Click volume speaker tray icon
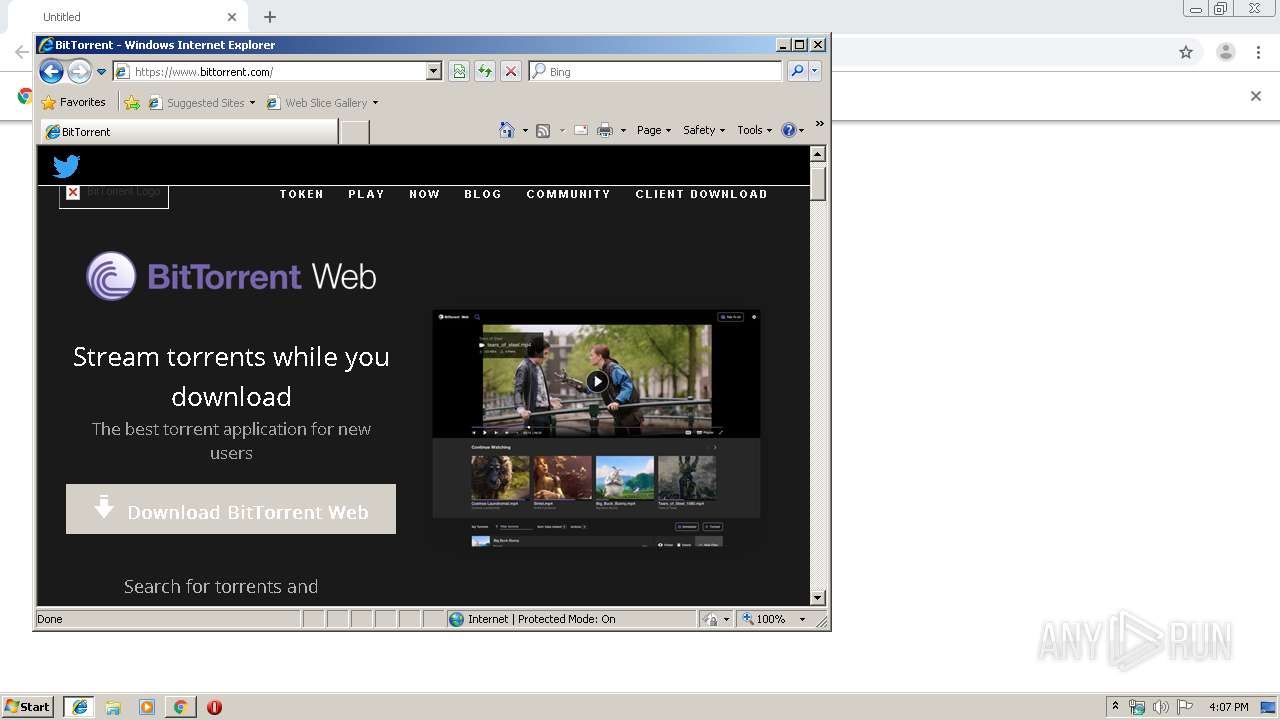 (x=1161, y=707)
